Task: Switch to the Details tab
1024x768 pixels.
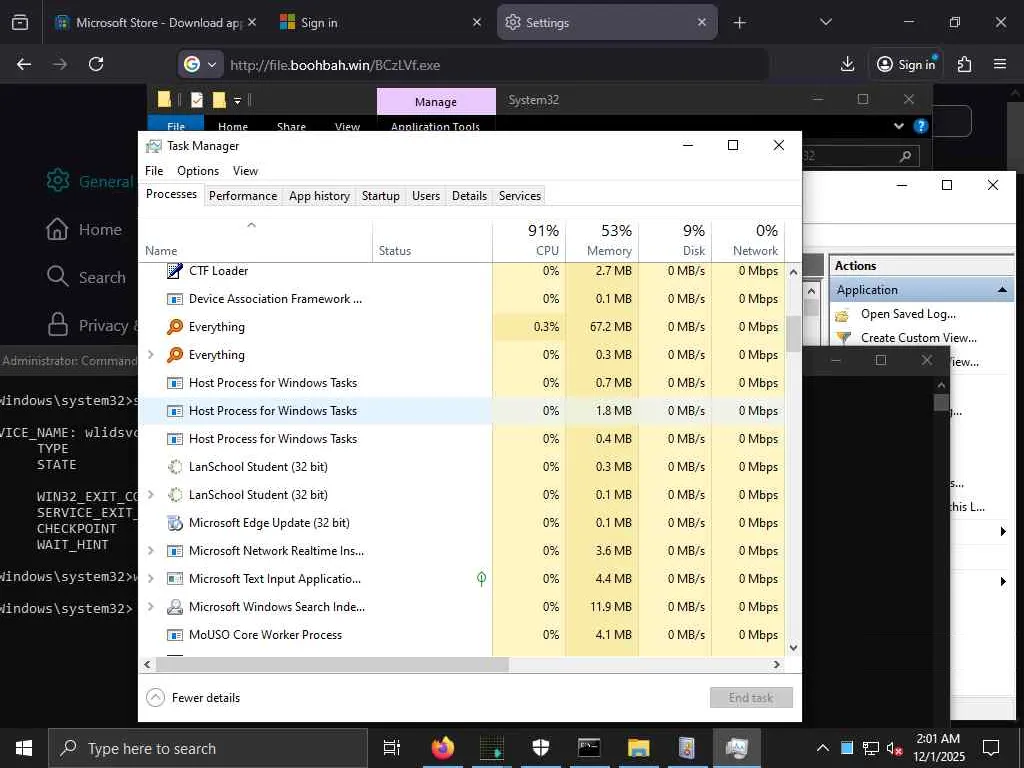Action: (470, 196)
